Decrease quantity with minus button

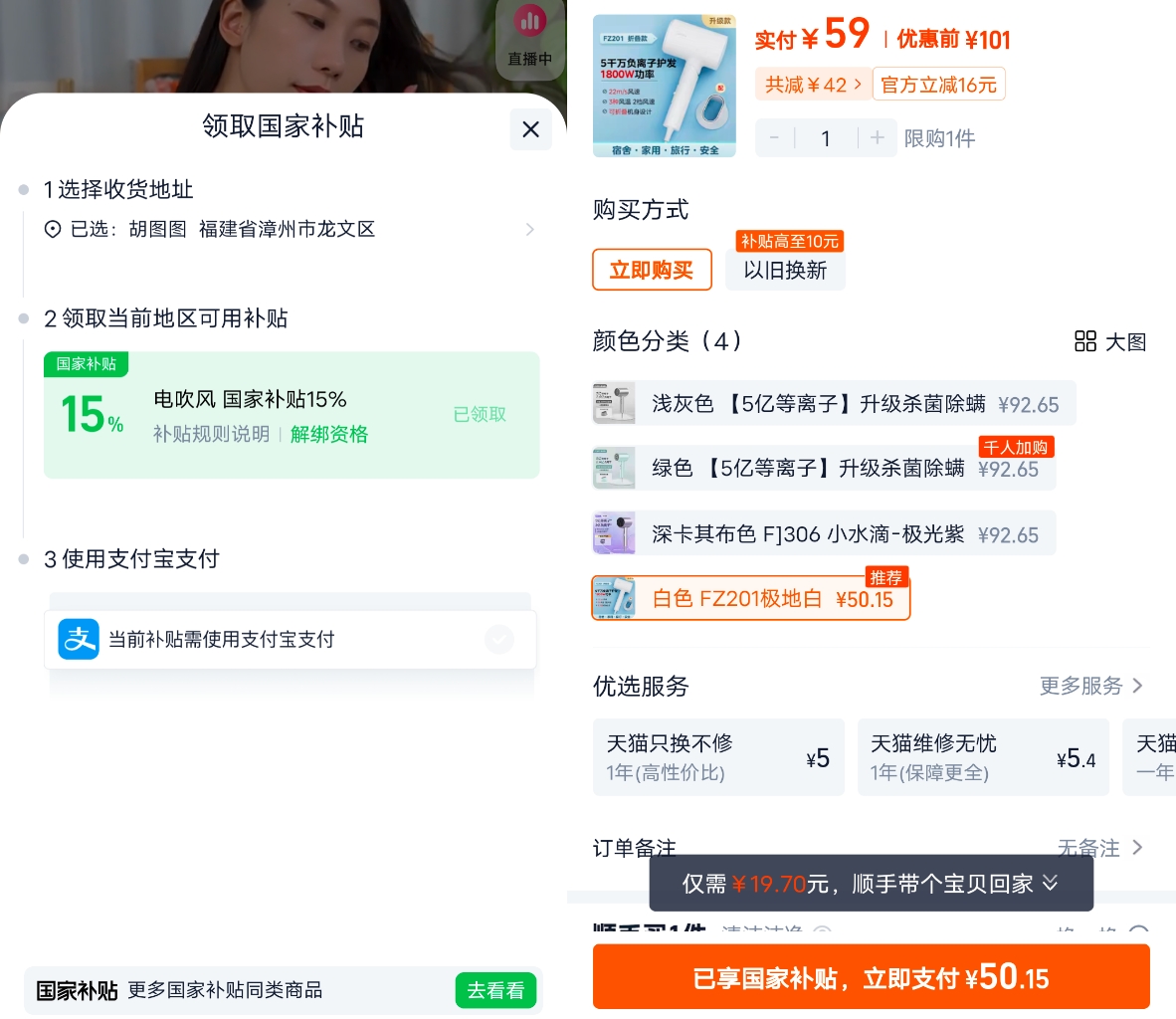[x=775, y=138]
